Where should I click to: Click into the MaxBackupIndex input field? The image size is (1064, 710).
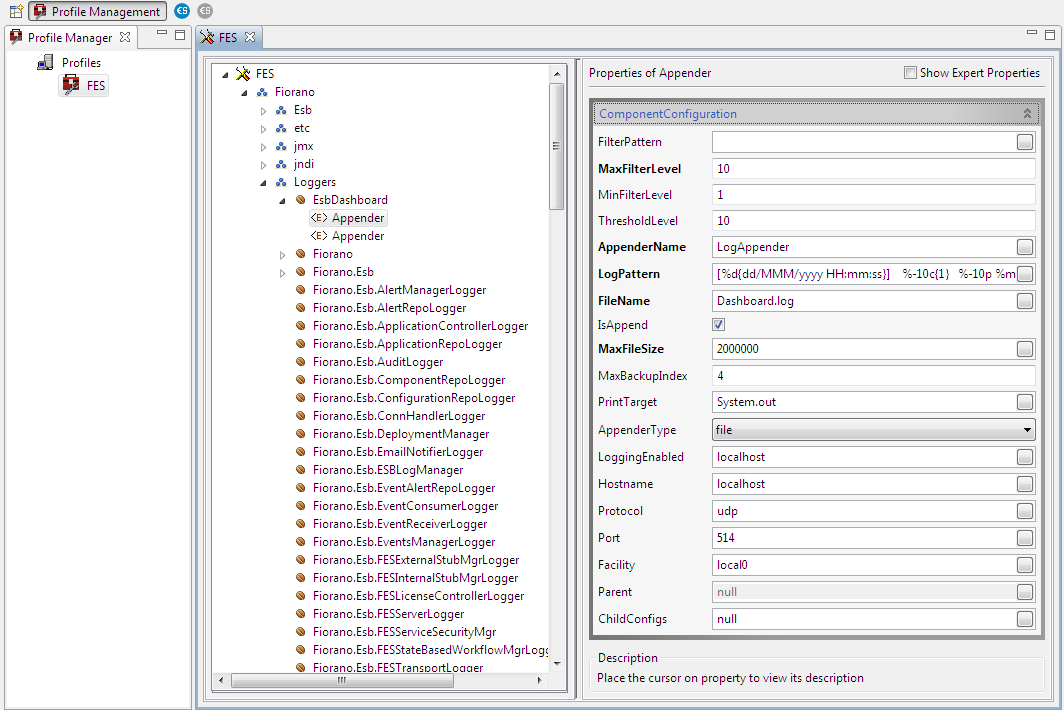click(873, 376)
